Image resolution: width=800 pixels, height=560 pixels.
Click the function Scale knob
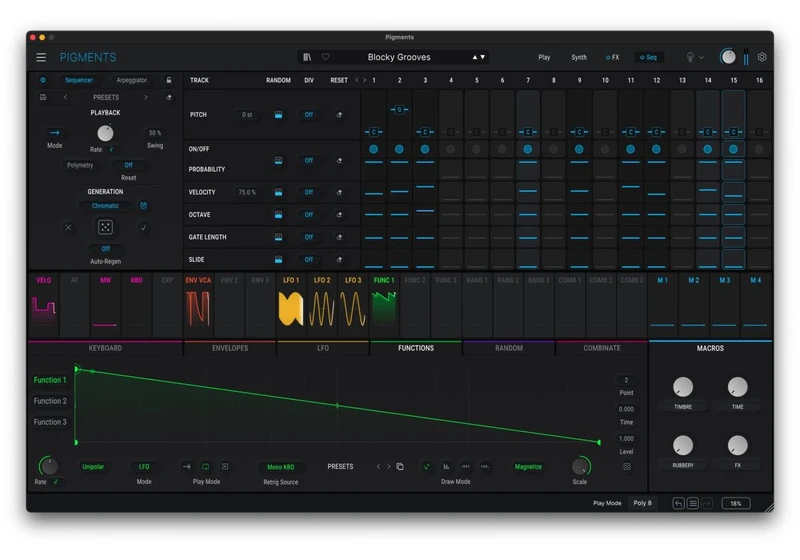coord(580,466)
